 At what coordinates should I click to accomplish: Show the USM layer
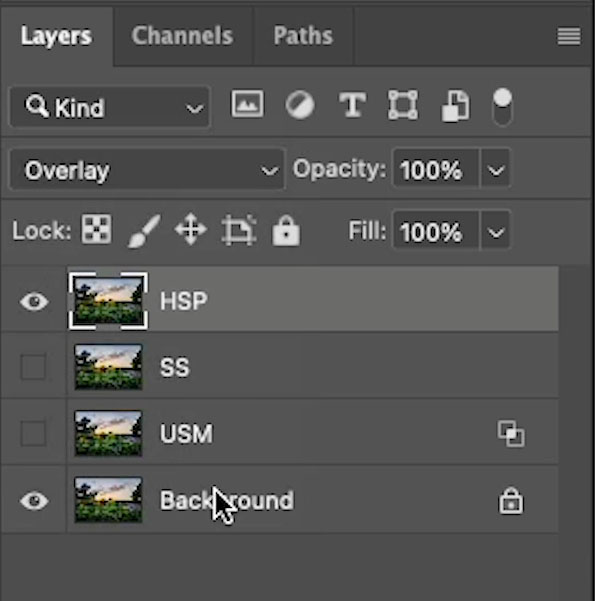pos(33,433)
